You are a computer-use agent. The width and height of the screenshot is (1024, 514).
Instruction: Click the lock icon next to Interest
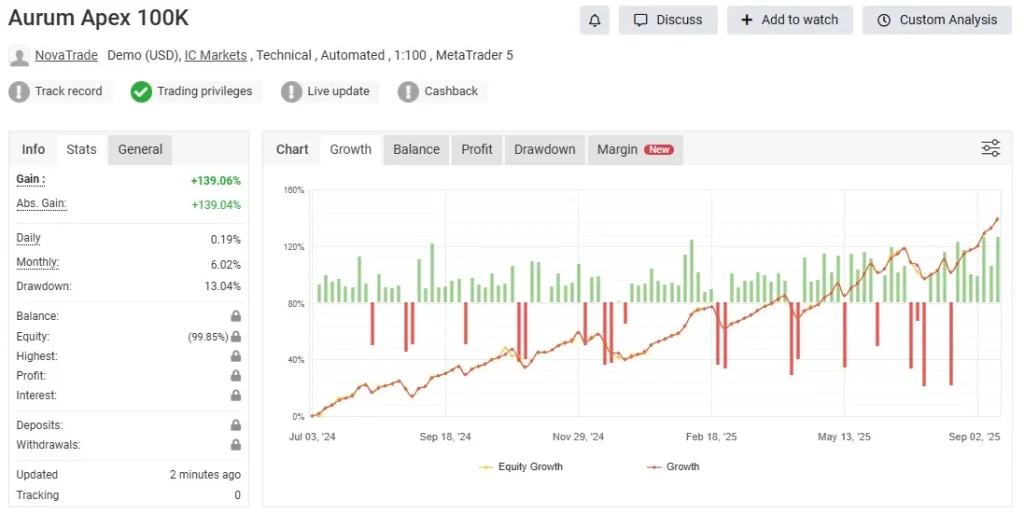coord(236,395)
